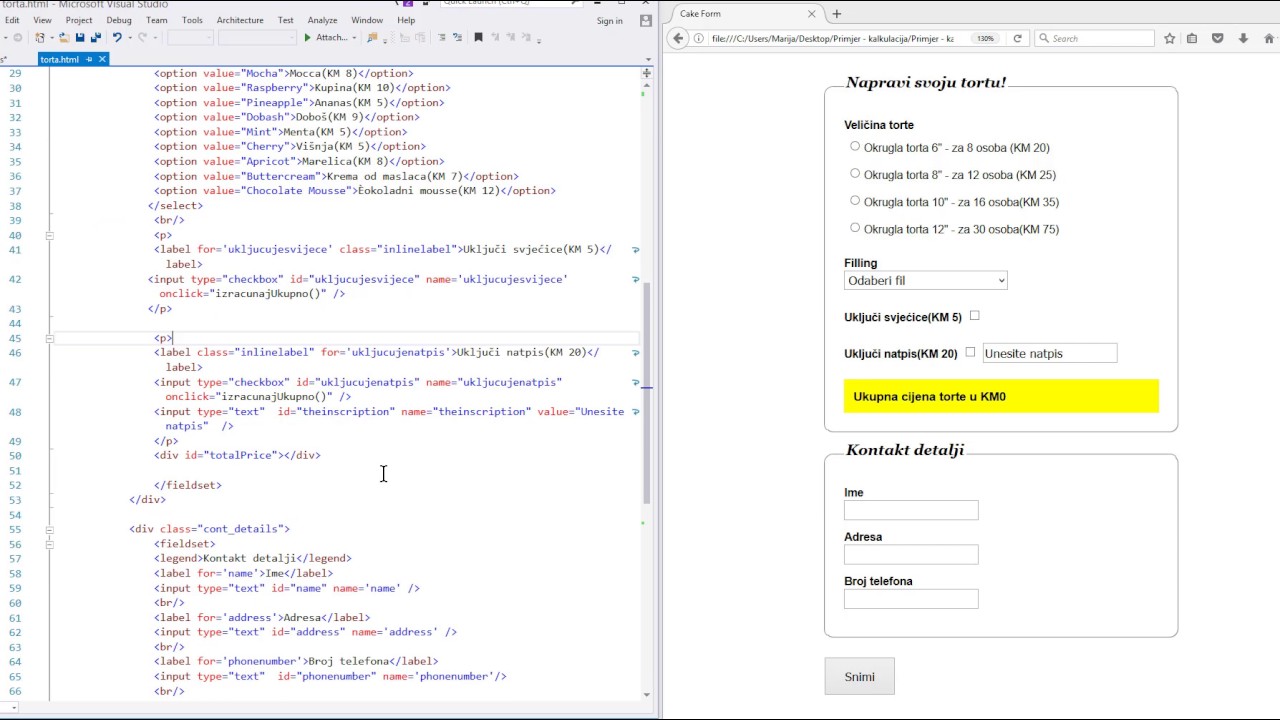Click the account icon next to Sign in
The height and width of the screenshot is (720, 1280).
click(646, 20)
